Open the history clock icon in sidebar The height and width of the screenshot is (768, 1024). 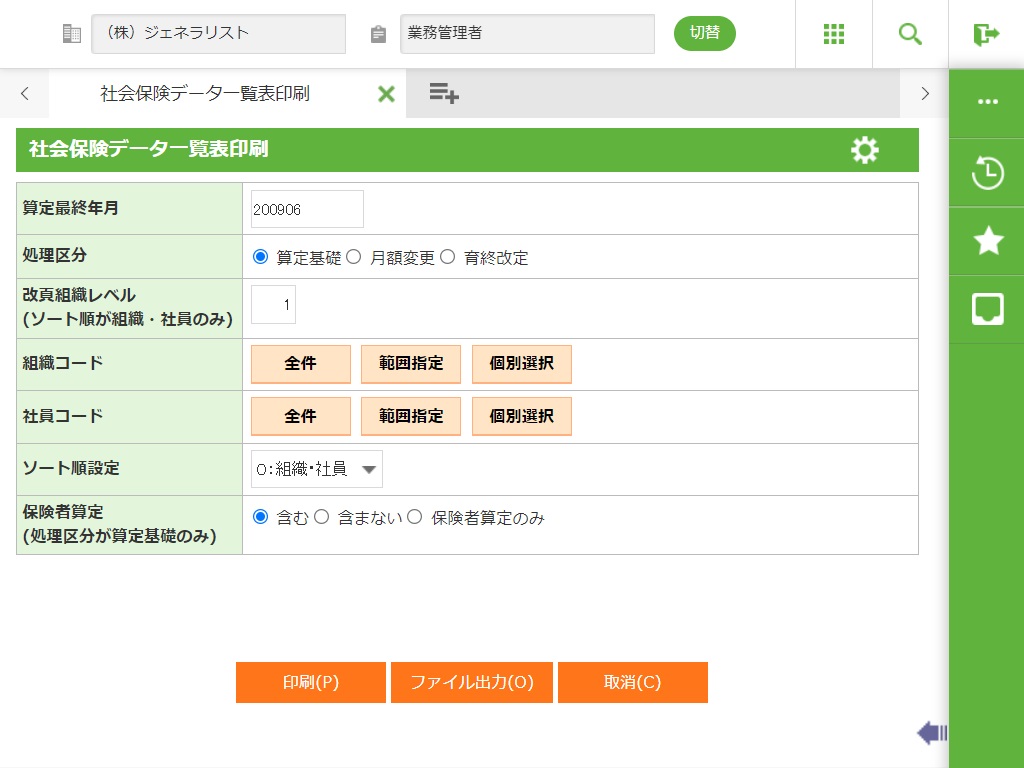987,173
